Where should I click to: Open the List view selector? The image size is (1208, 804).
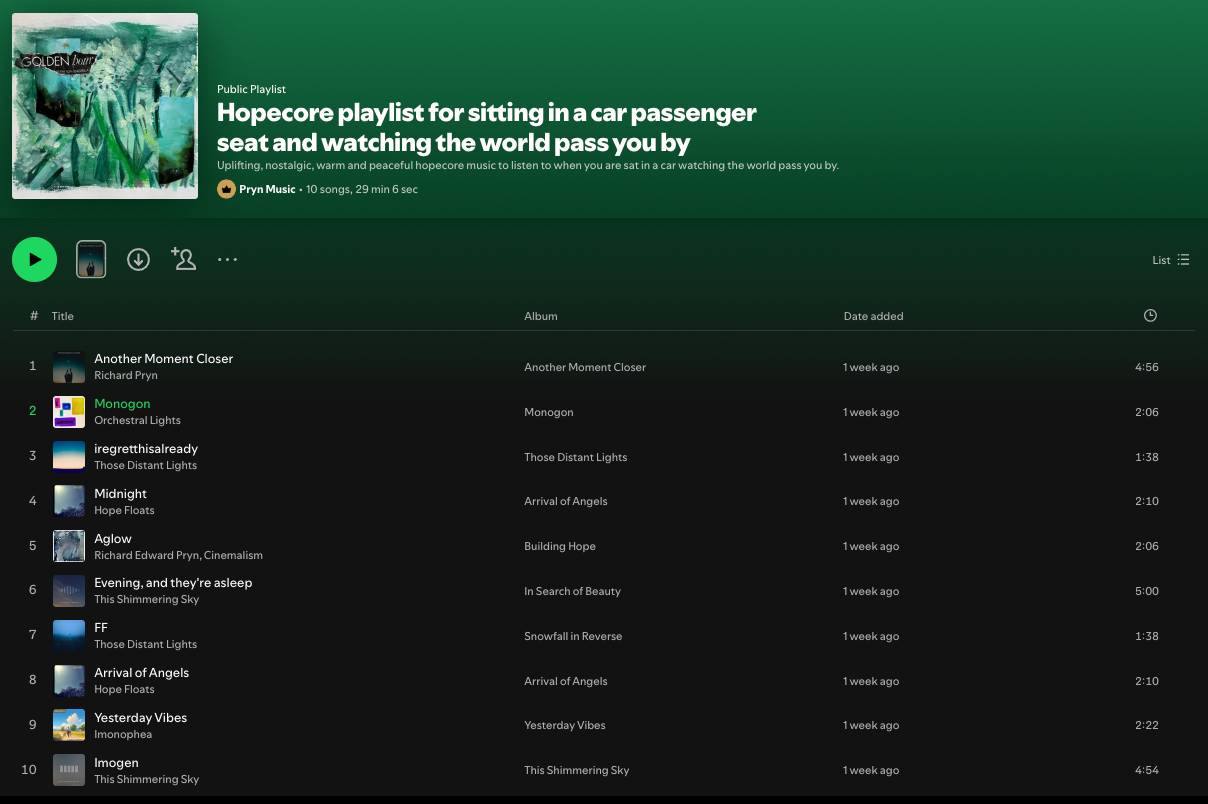1169,259
